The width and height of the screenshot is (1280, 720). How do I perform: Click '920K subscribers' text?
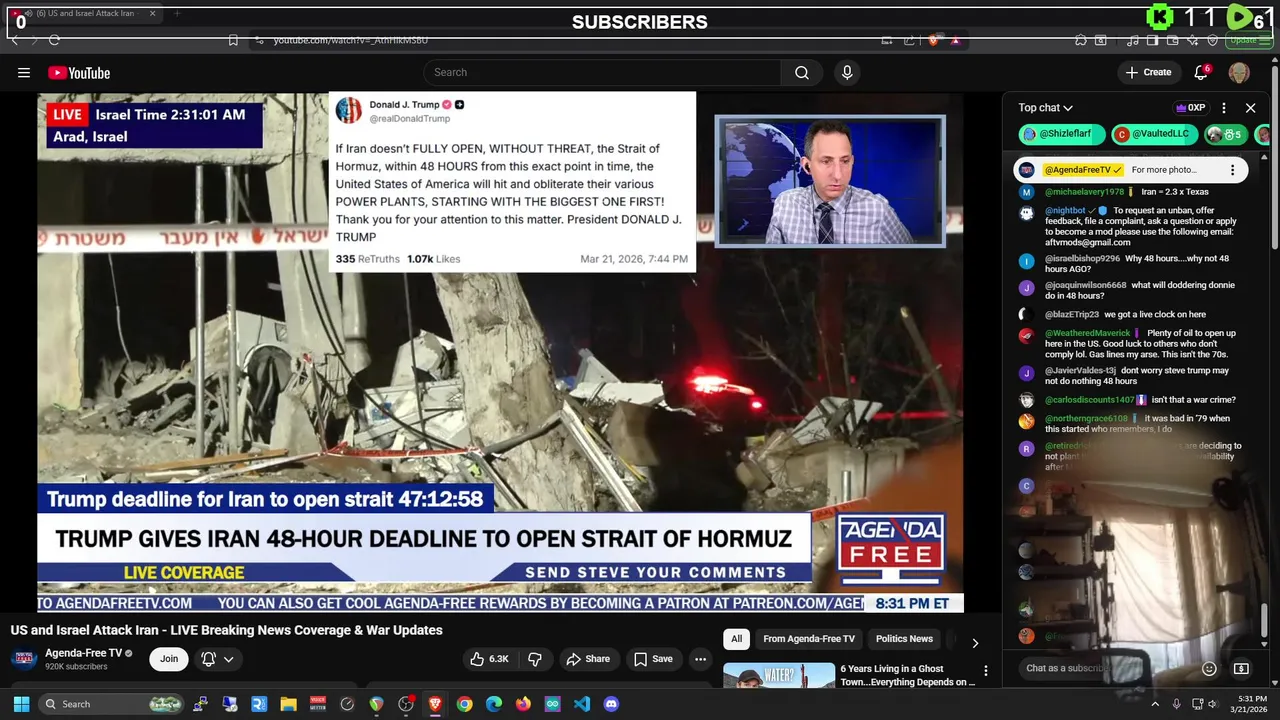76,667
